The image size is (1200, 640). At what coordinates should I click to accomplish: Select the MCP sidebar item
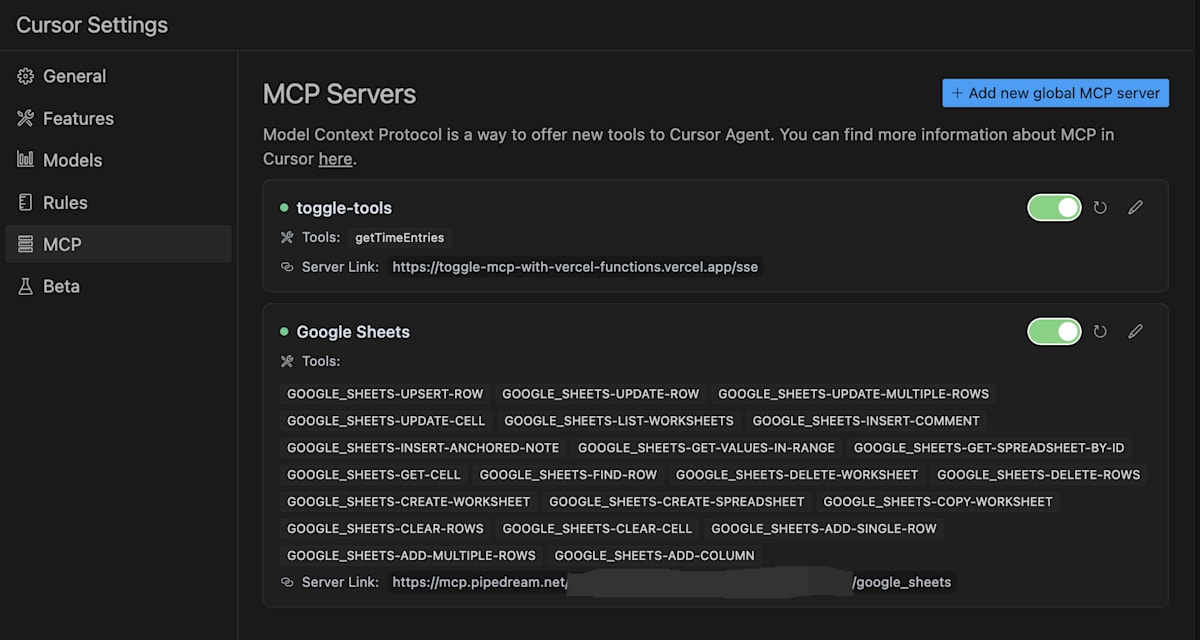[x=118, y=244]
